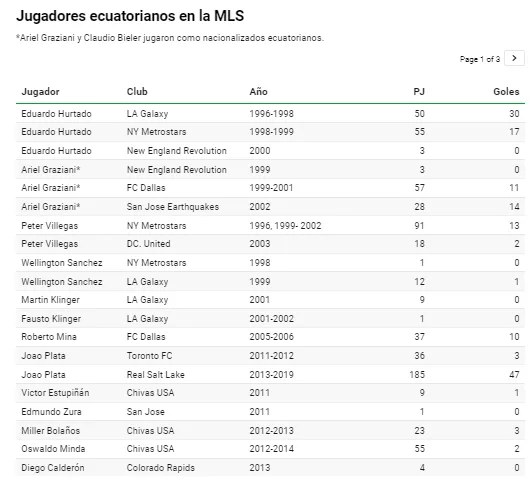This screenshot has height=482, width=532.
Task: Select Victor Estupiñán Chivas USA row
Action: (270, 393)
